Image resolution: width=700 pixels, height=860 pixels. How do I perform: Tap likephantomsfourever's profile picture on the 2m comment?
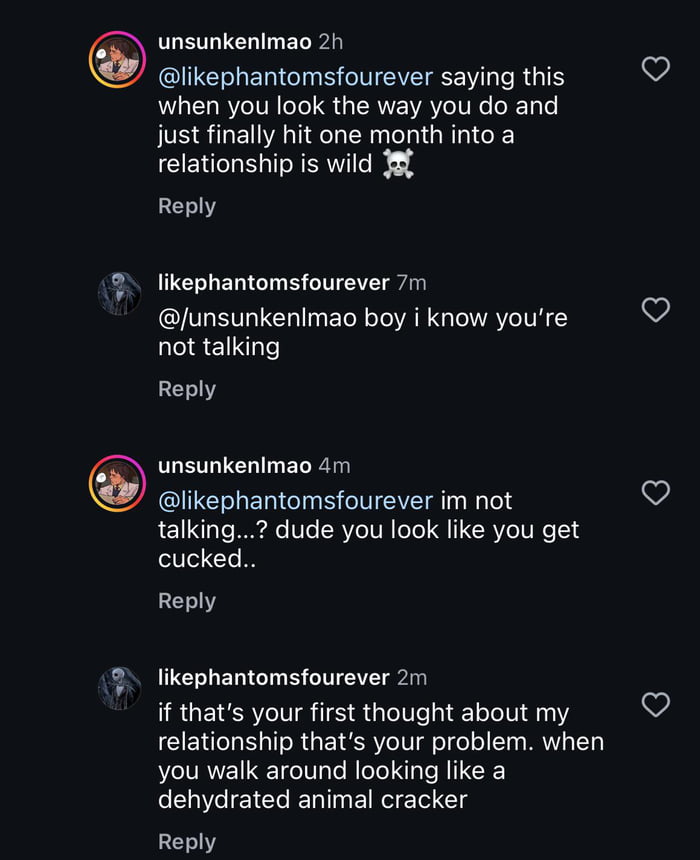tap(119, 689)
